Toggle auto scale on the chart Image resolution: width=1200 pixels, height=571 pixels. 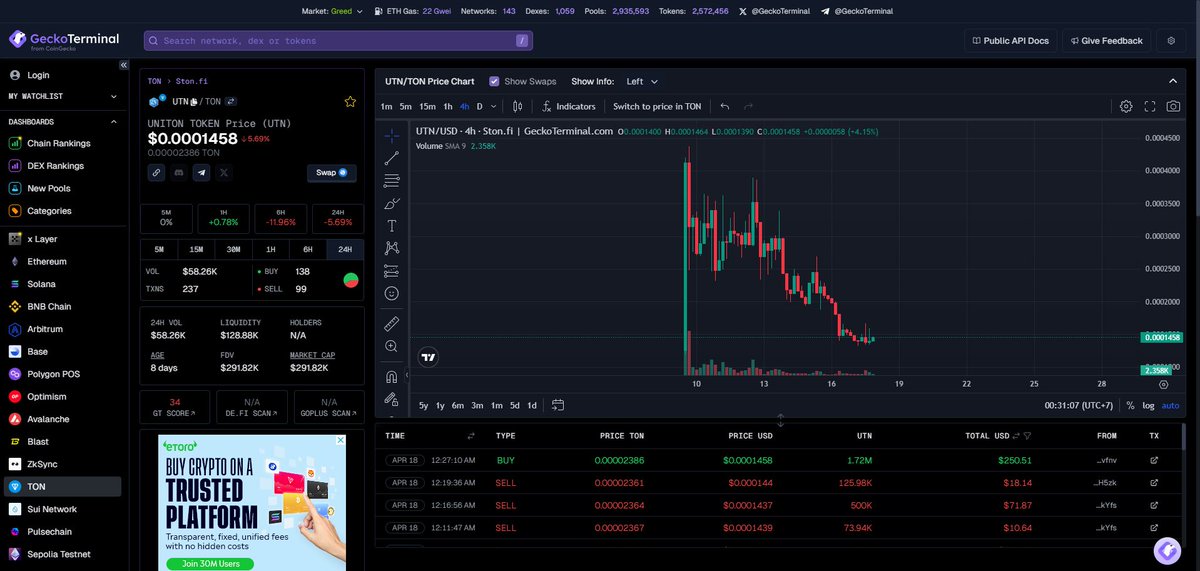click(x=1170, y=405)
